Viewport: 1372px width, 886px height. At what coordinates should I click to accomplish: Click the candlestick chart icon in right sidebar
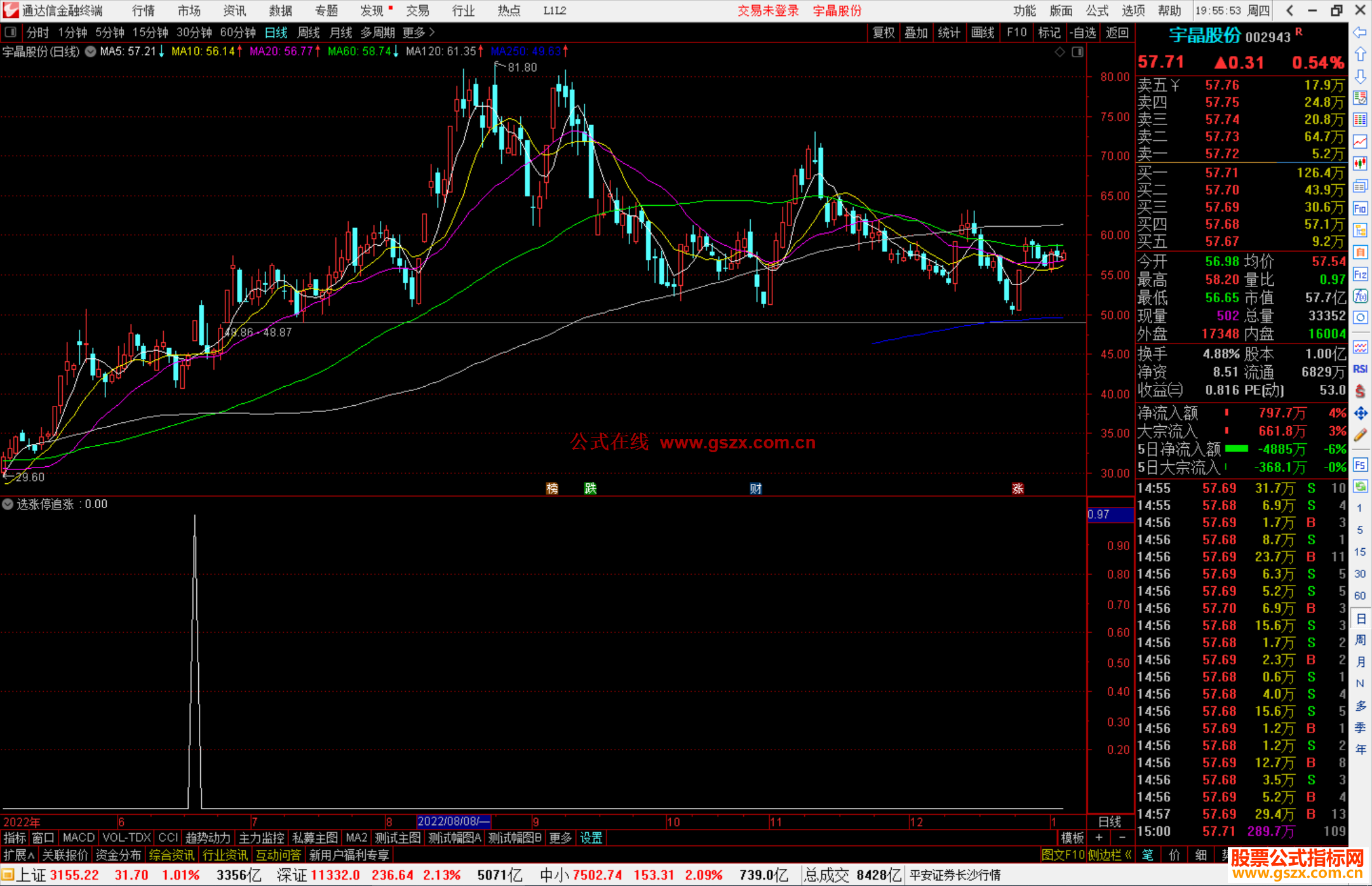[x=1360, y=163]
